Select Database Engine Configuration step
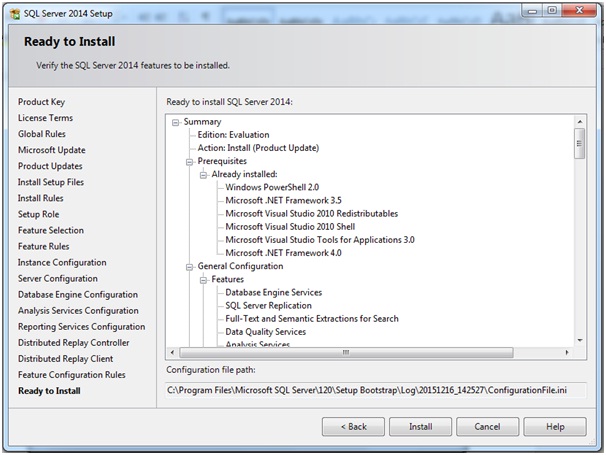The width and height of the screenshot is (606, 455). click(78, 295)
